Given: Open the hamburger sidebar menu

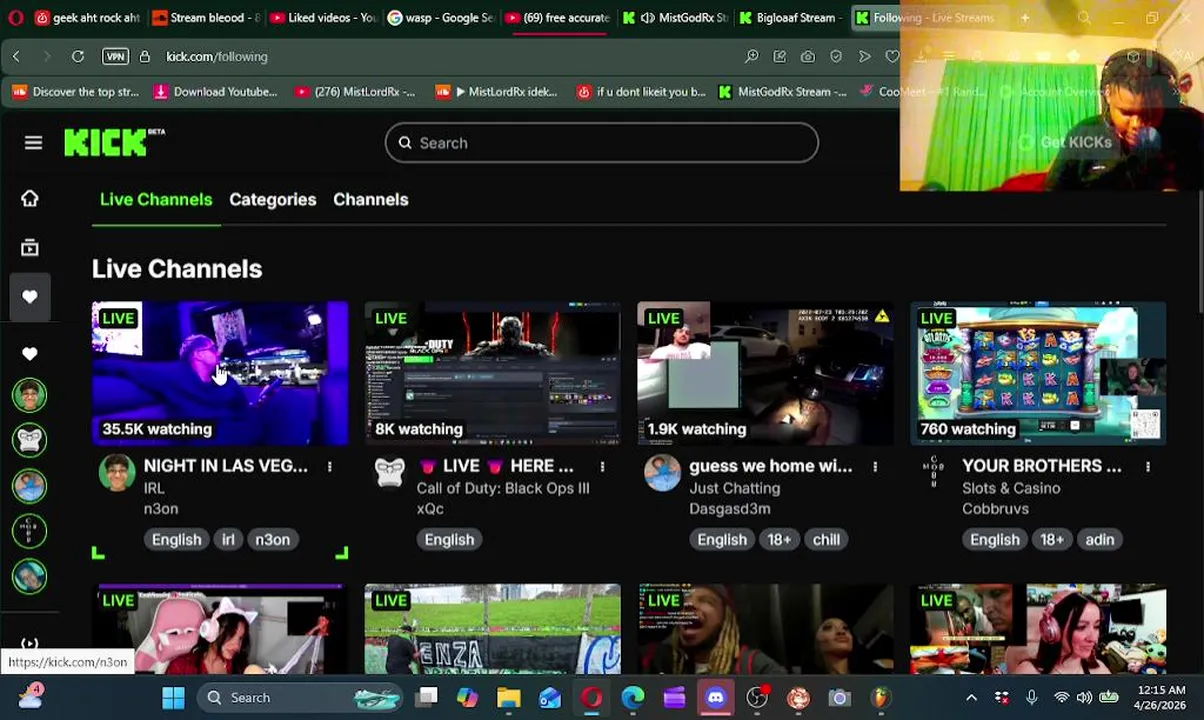Looking at the screenshot, I should click(33, 143).
